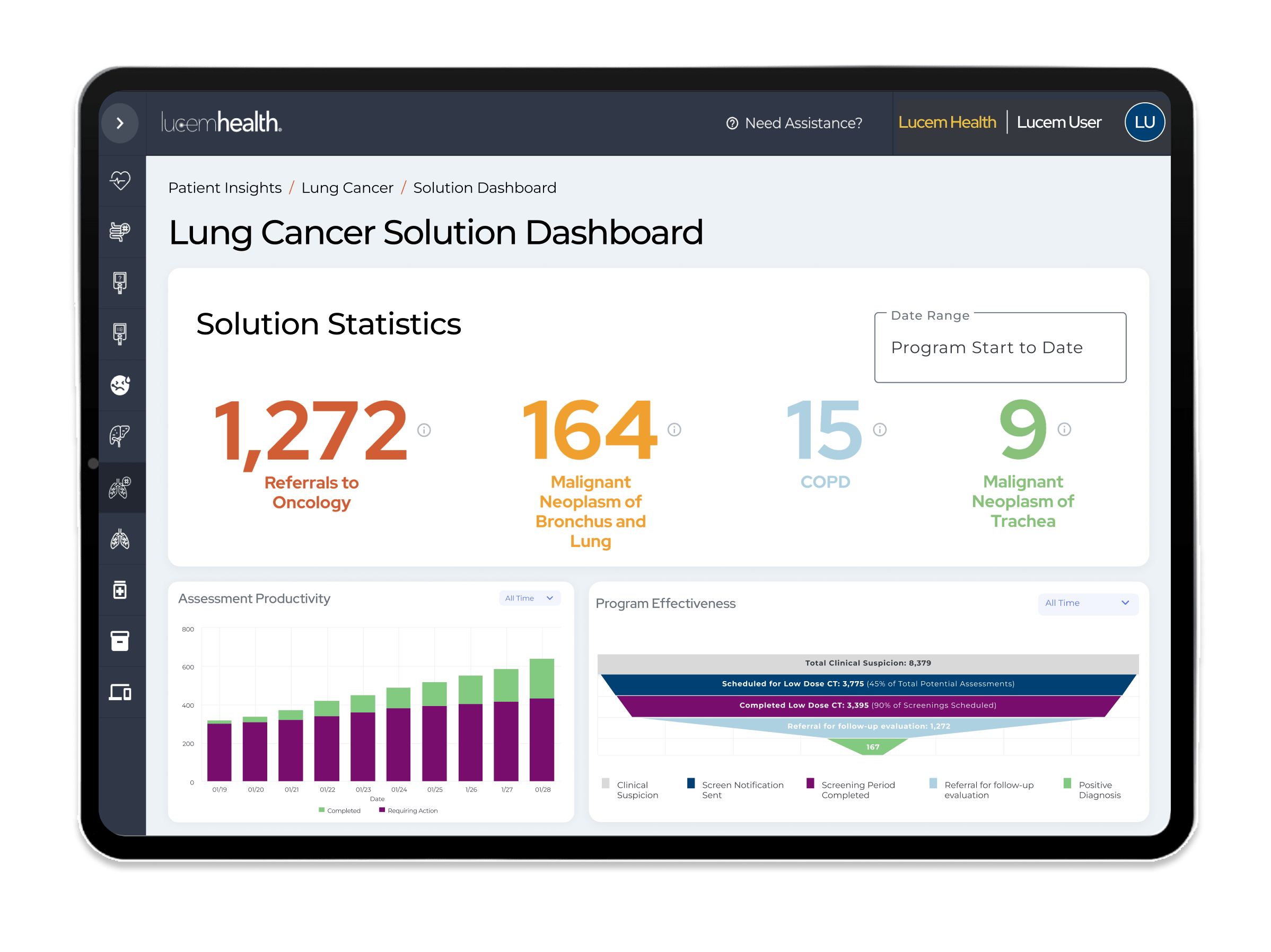Open the Need Assistance? link
Image resolution: width=1271 pixels, height=952 pixels.
[x=803, y=124]
